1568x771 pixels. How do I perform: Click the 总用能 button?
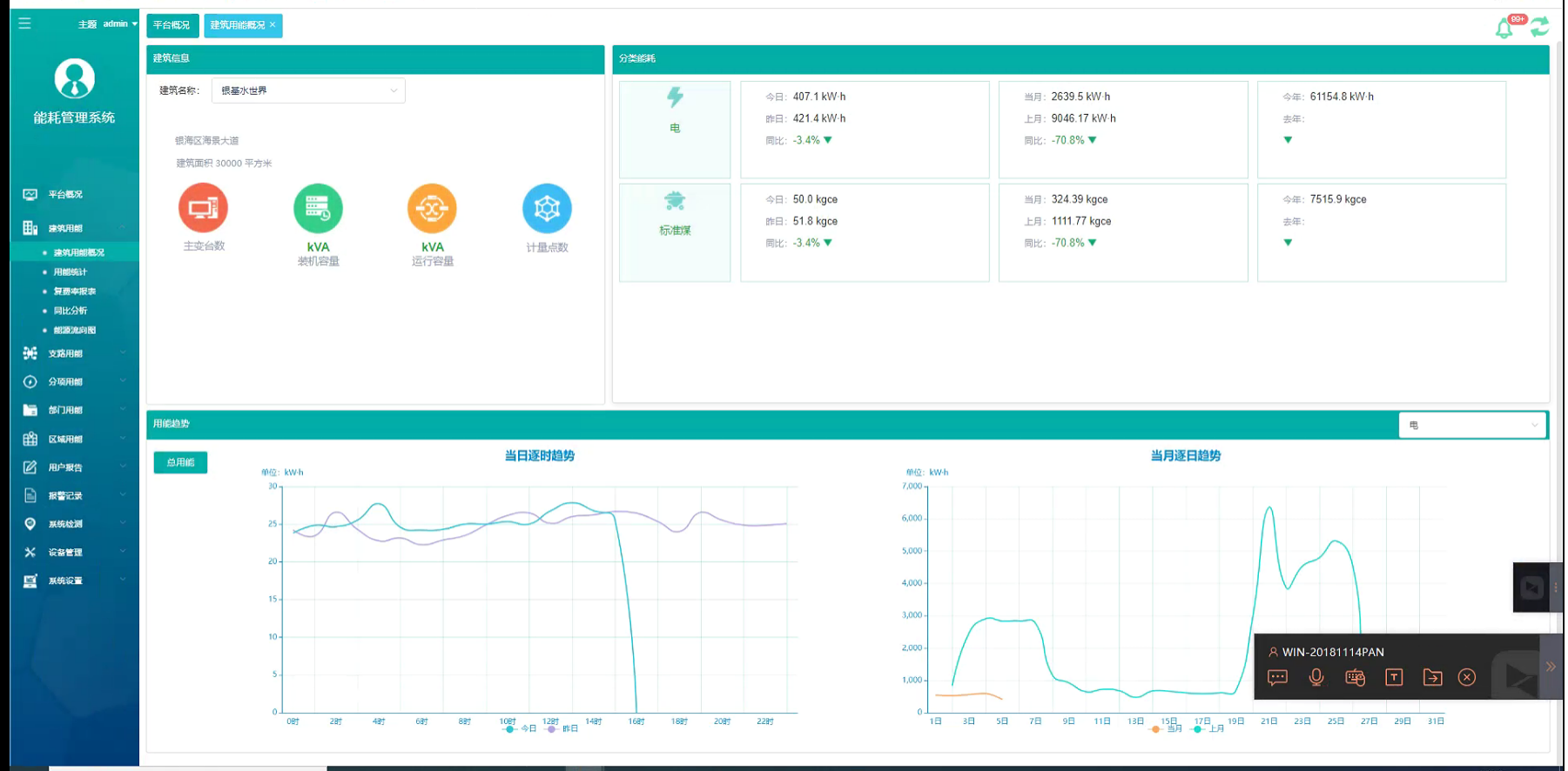(x=180, y=462)
